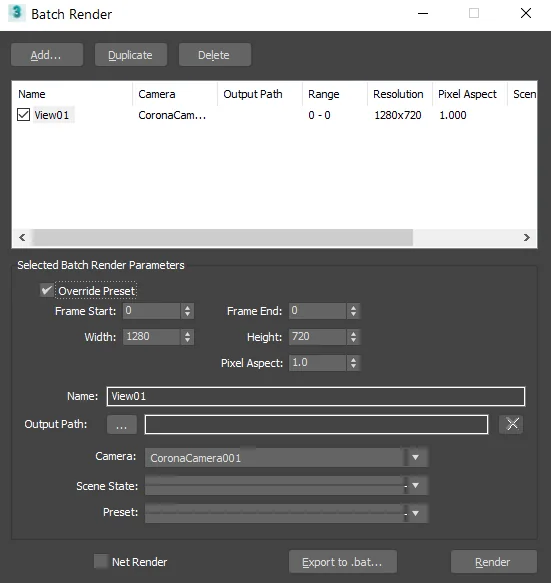551x583 pixels.
Task: Toggle the Override Preset checkbox
Action: [46, 290]
